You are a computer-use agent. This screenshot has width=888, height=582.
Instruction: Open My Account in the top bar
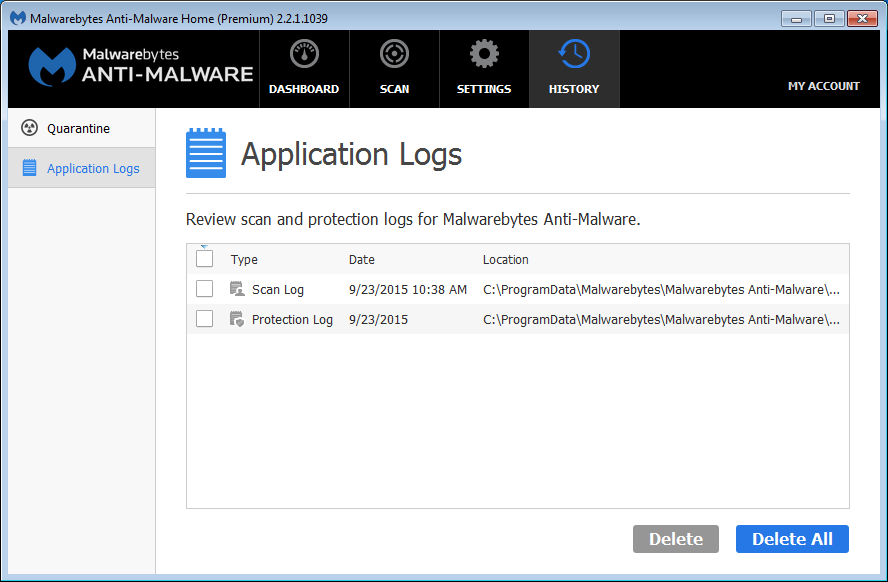coord(823,86)
